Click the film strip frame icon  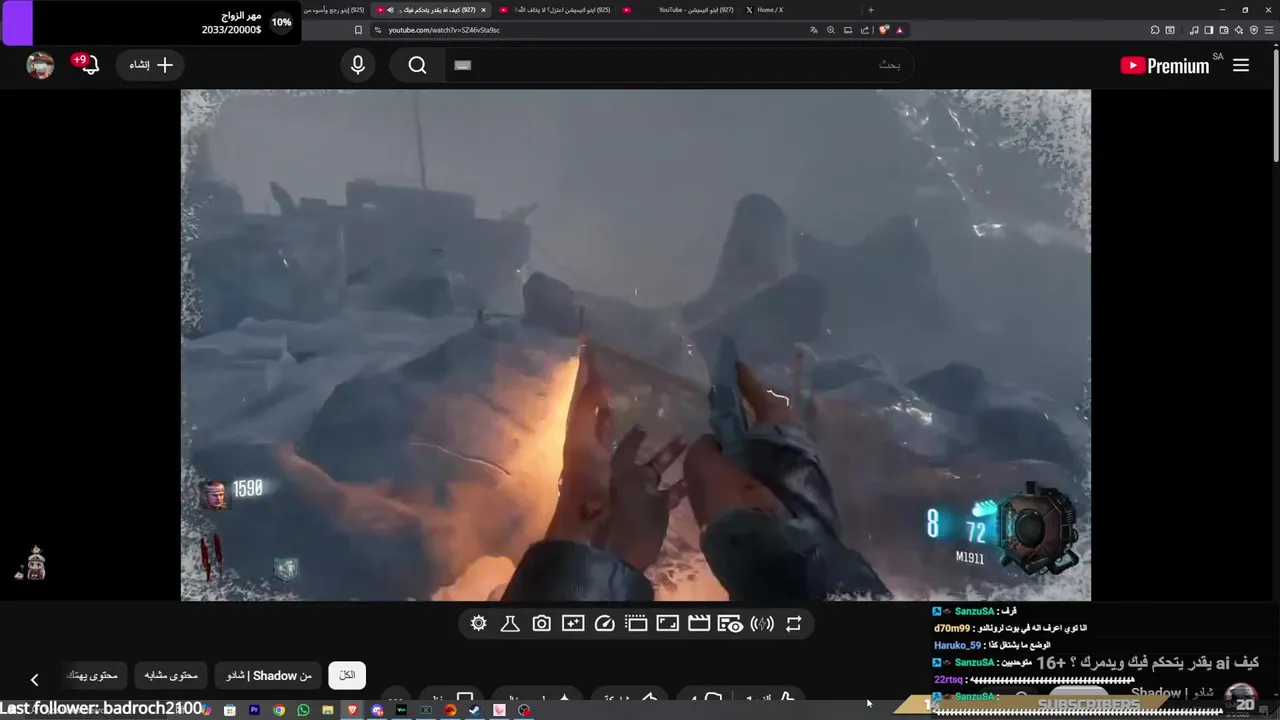(x=636, y=624)
